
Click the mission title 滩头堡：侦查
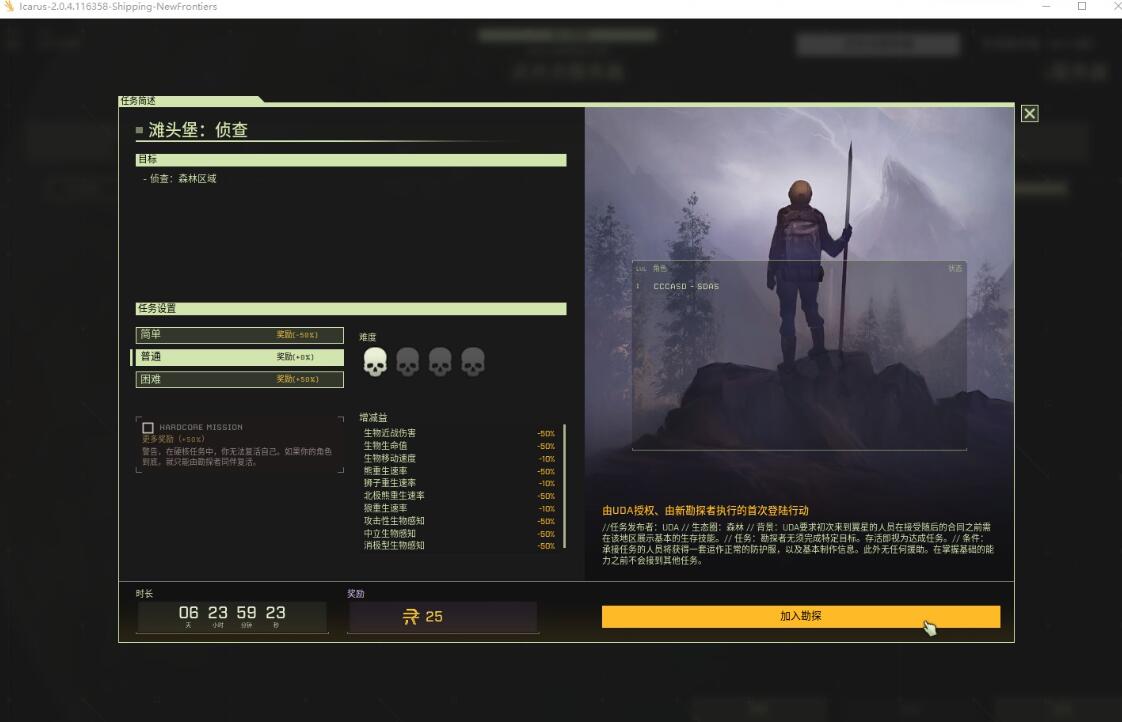click(x=197, y=130)
